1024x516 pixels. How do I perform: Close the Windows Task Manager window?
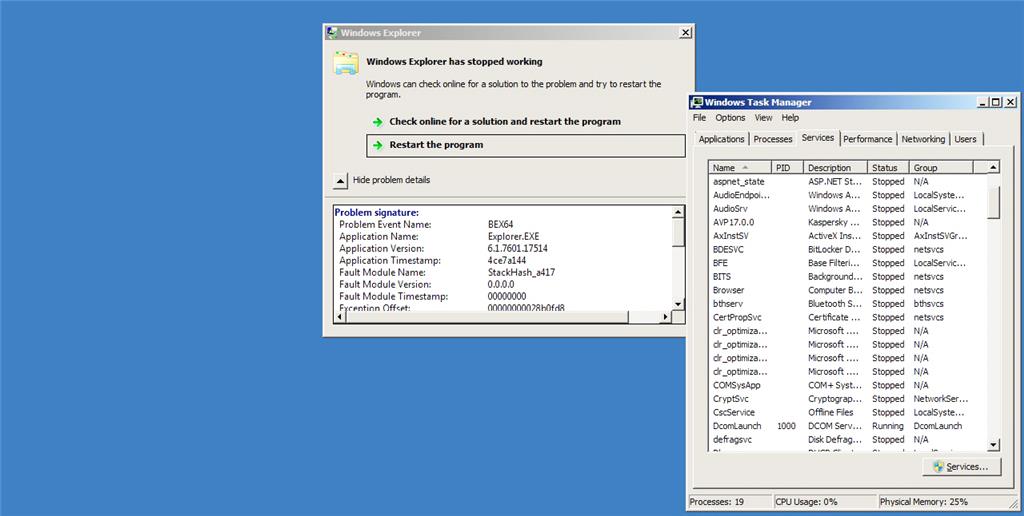pyautogui.click(x=1010, y=103)
